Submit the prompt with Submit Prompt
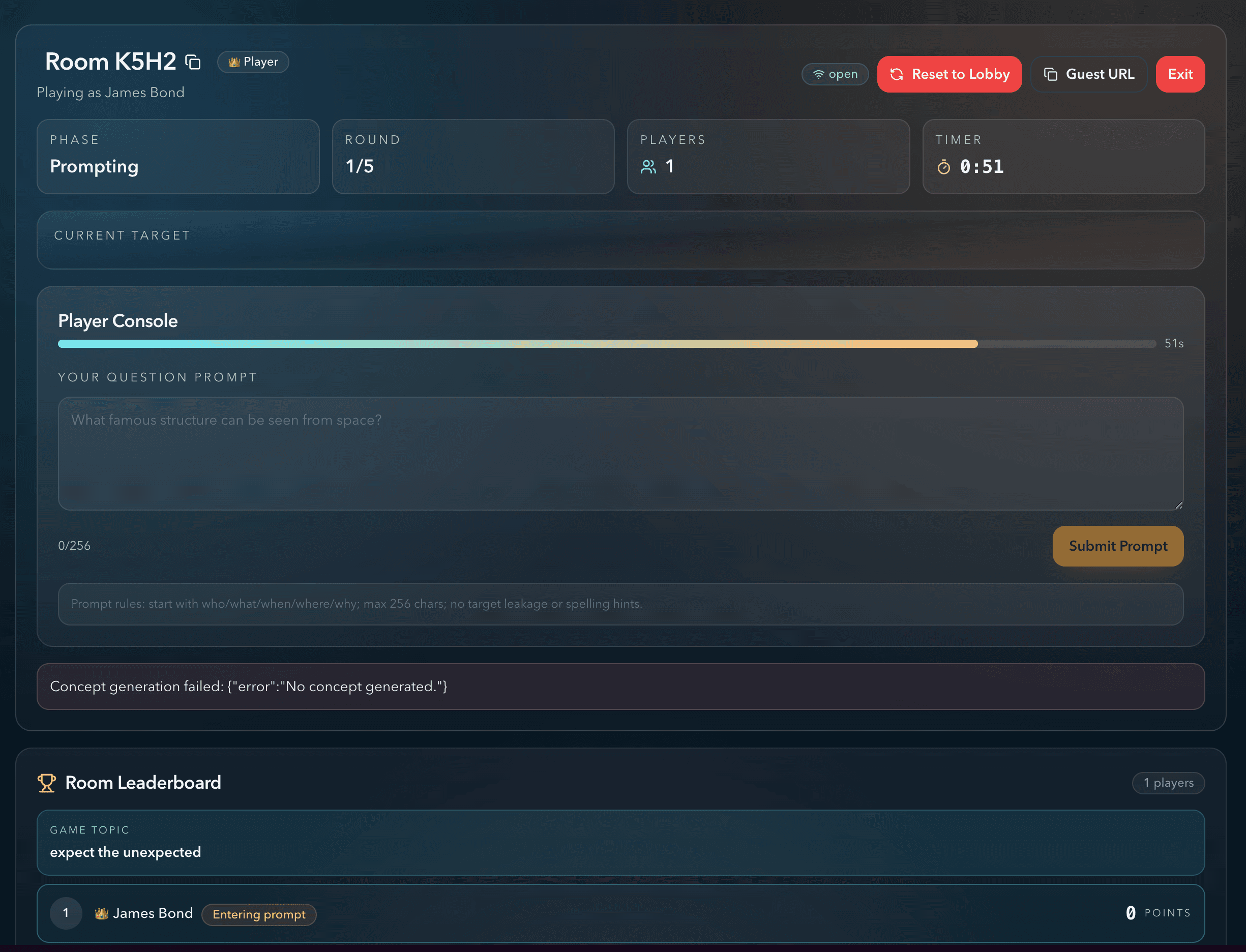Viewport: 1246px width, 952px height. click(x=1117, y=546)
